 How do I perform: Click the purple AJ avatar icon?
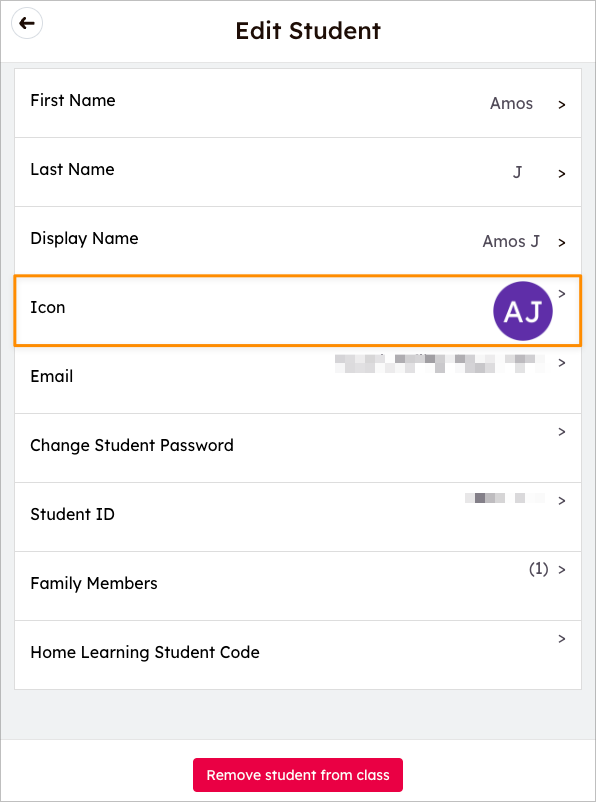522,311
